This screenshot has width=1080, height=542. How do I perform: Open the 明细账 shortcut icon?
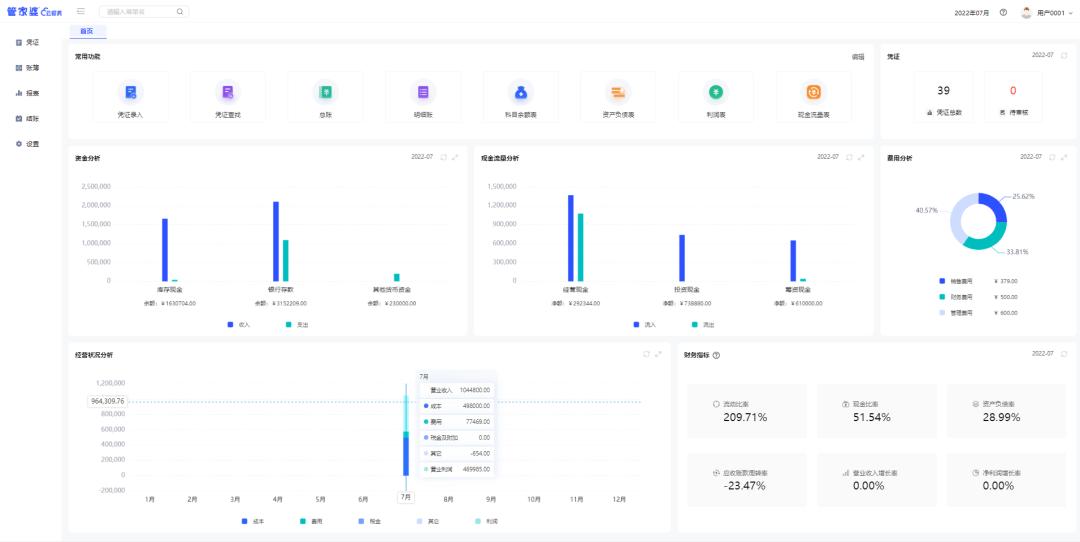point(423,93)
